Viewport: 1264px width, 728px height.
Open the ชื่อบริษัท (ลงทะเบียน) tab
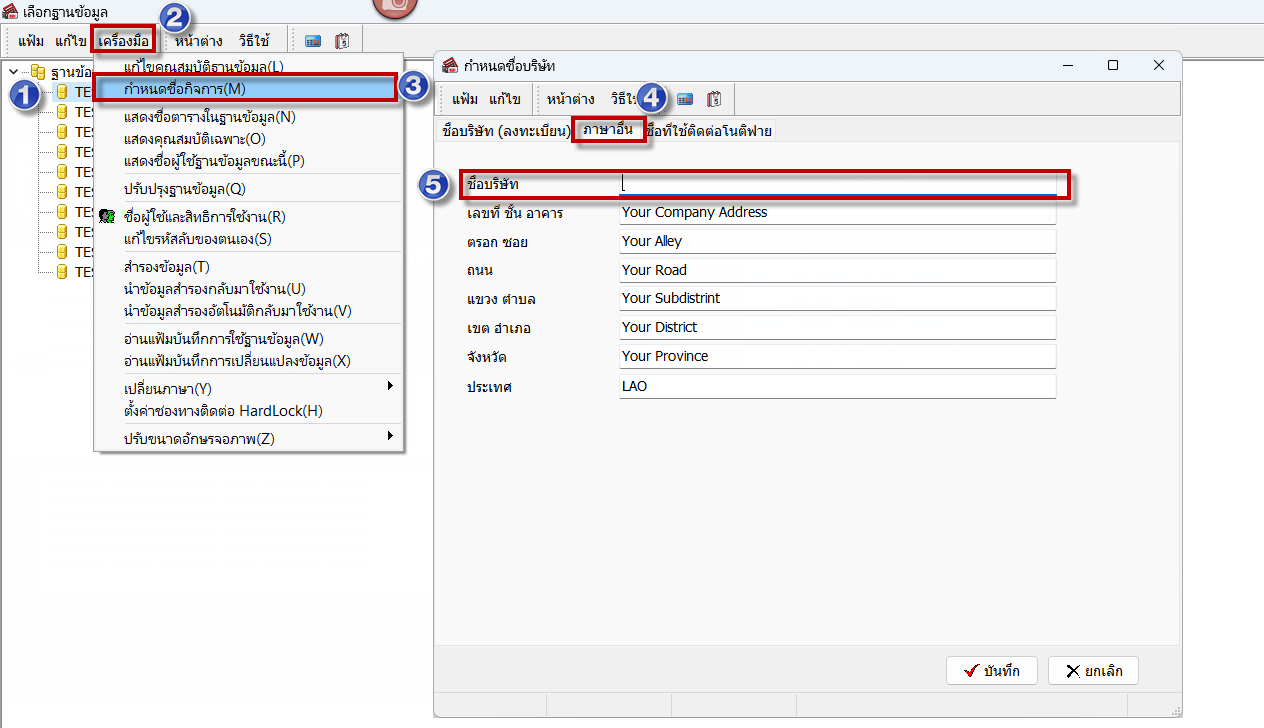(x=505, y=131)
